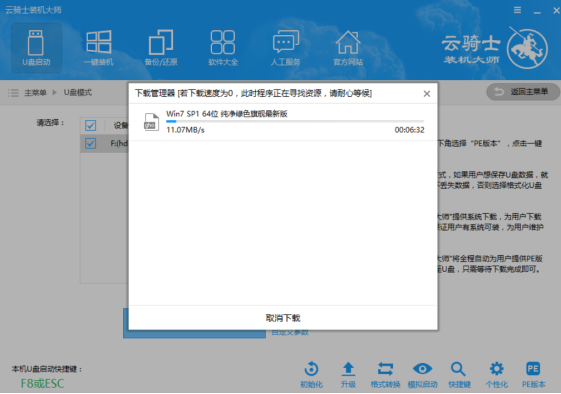
Task: Click the Win7 SP1 download progress bar
Action: tap(295, 122)
